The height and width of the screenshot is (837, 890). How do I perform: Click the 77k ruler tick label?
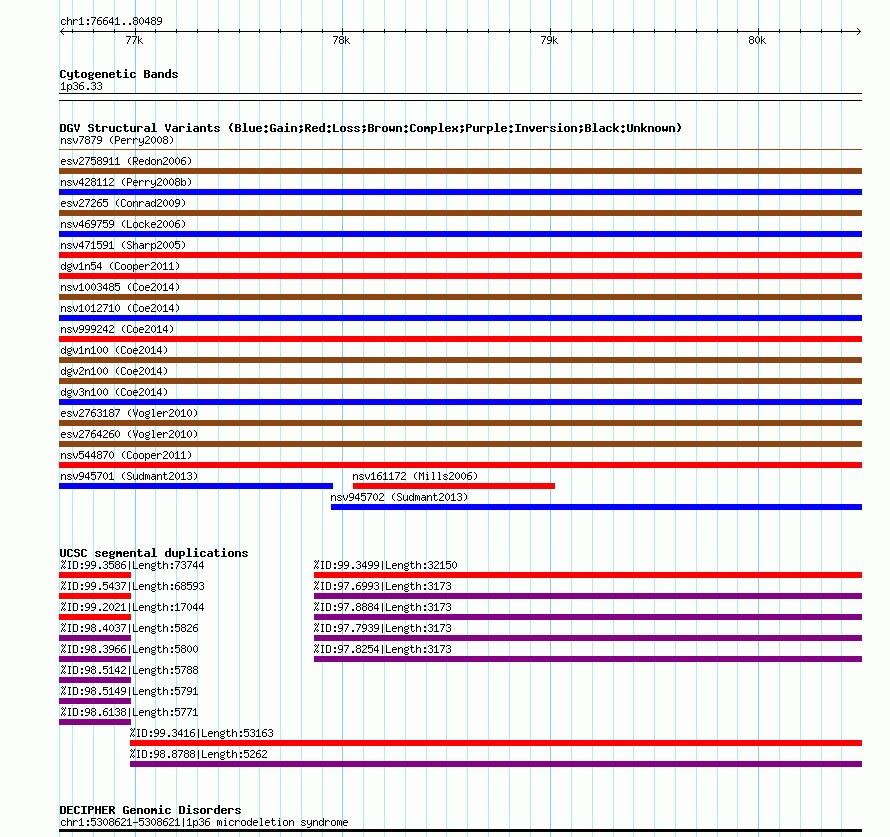click(134, 40)
